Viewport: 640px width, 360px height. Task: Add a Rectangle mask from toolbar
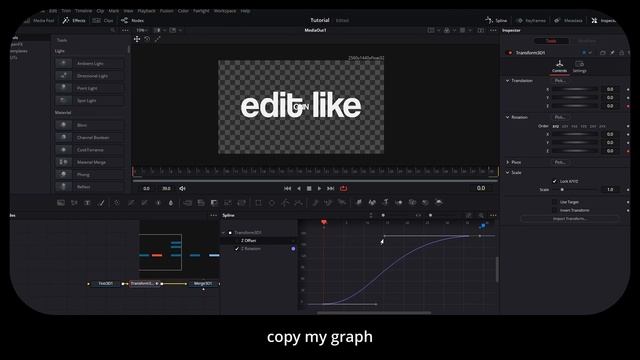click(x=258, y=202)
